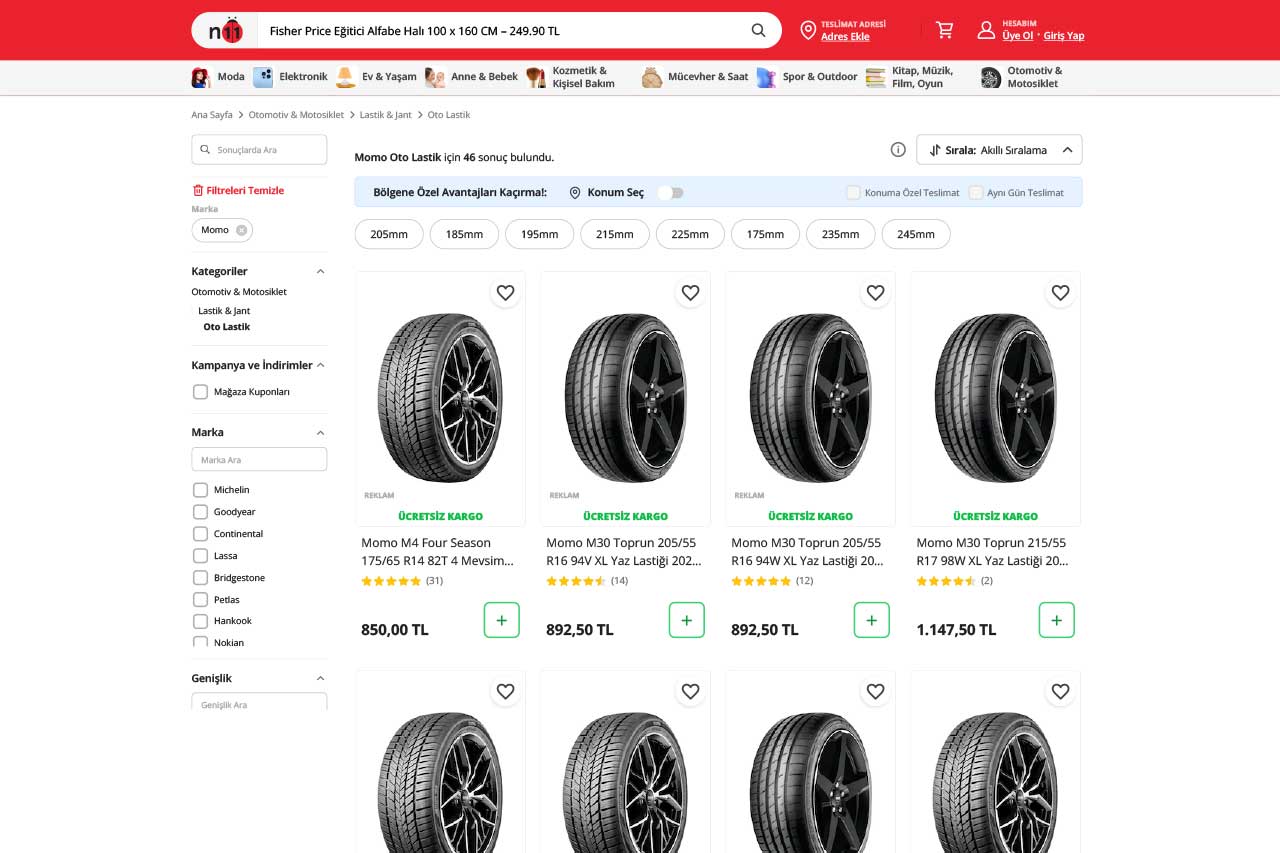Screen dimensions: 1280x853
Task: Click the delivery address pin icon
Action: (808, 31)
